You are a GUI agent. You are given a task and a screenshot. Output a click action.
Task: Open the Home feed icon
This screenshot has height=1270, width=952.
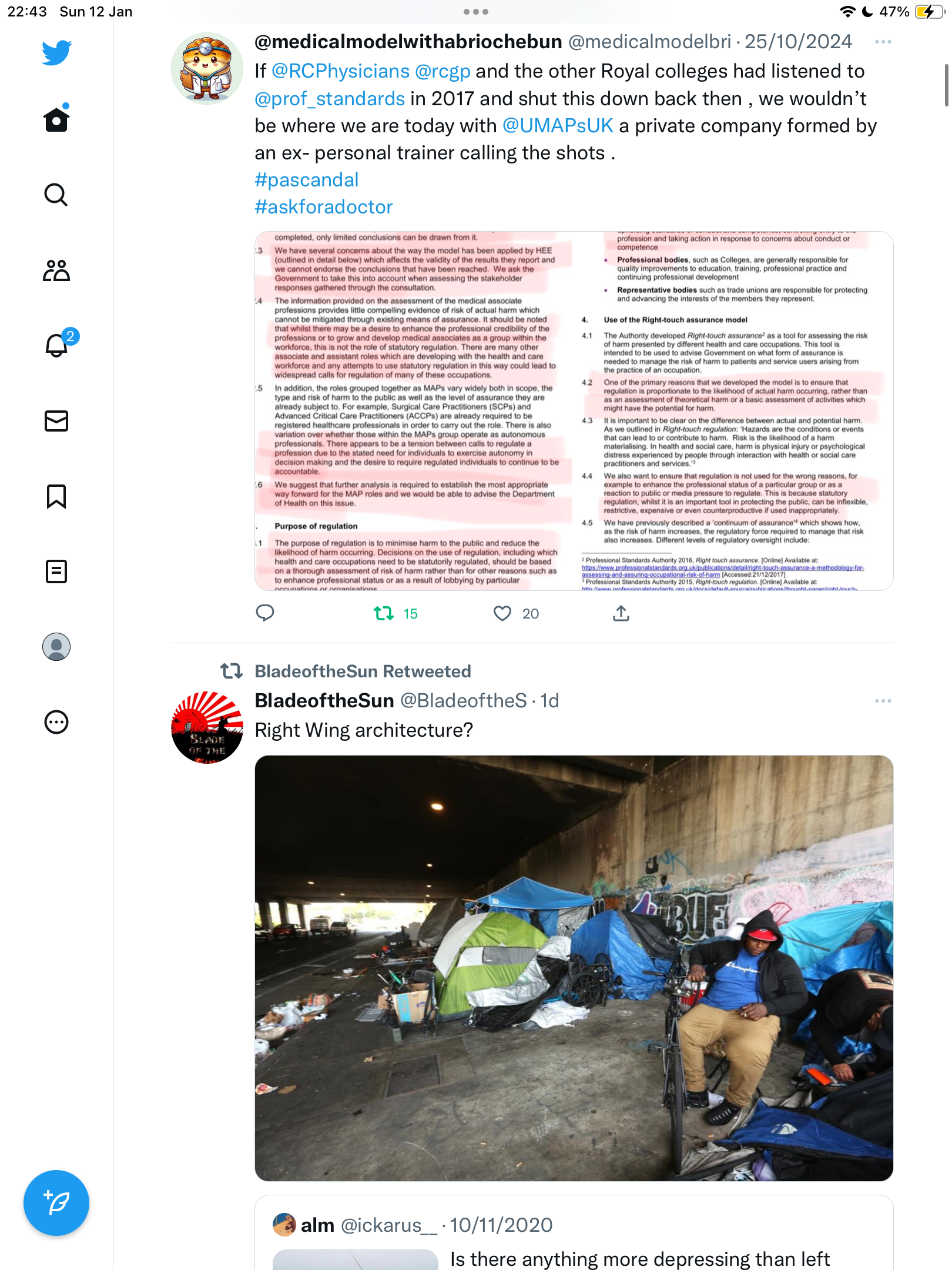(x=56, y=119)
